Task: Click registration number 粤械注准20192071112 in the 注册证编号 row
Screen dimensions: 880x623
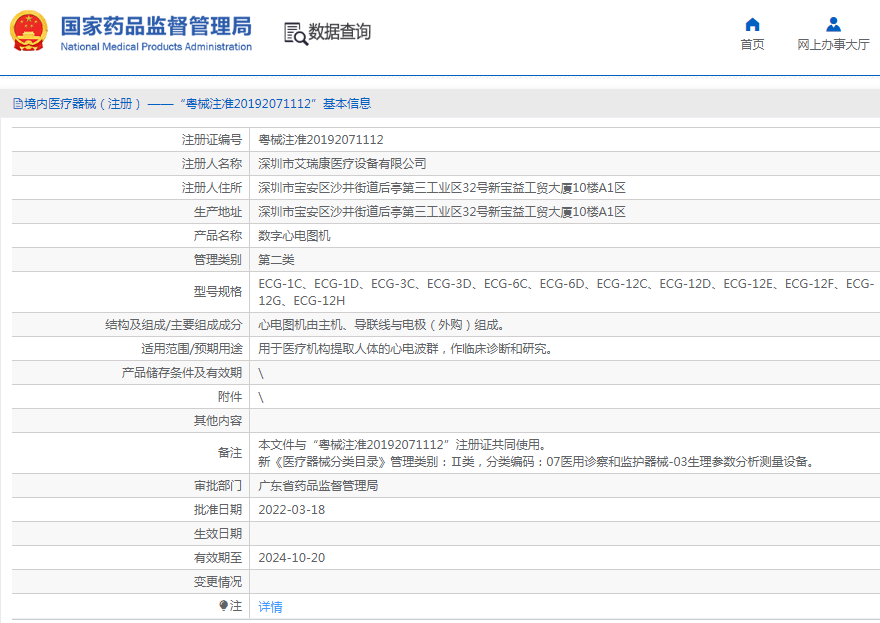Action: 321,140
